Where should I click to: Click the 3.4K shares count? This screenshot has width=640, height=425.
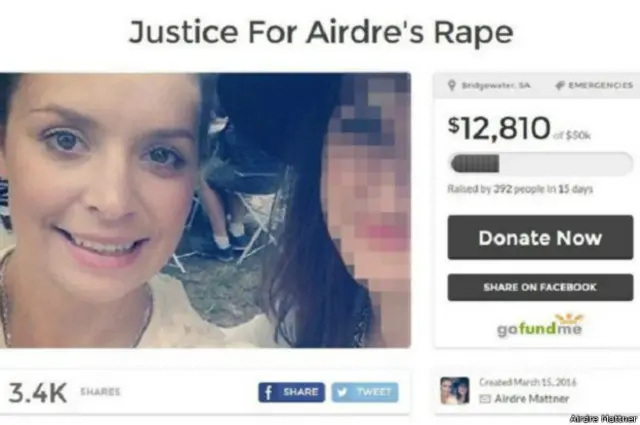point(38,393)
